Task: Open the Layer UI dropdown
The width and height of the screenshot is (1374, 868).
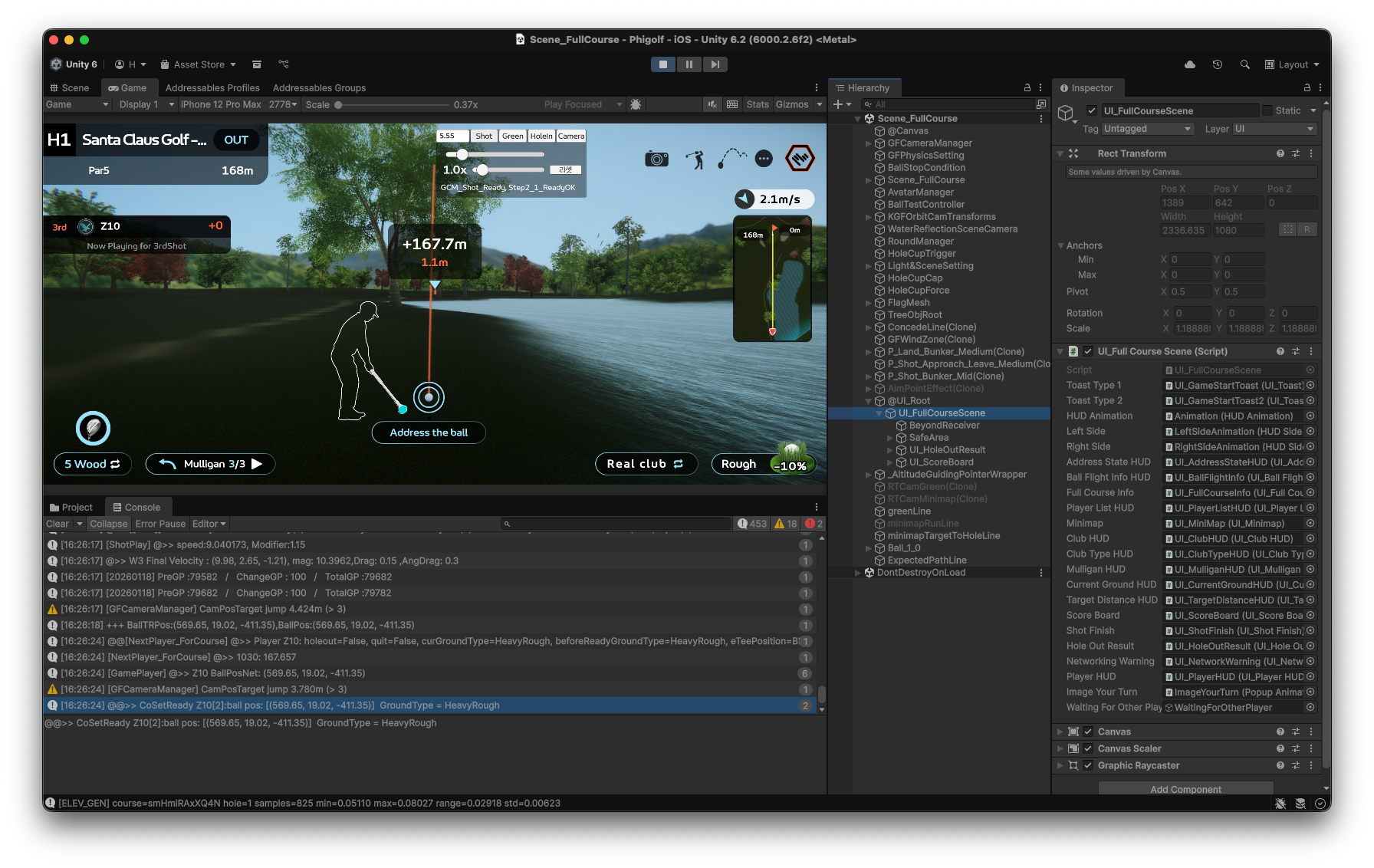Action: point(1274,129)
